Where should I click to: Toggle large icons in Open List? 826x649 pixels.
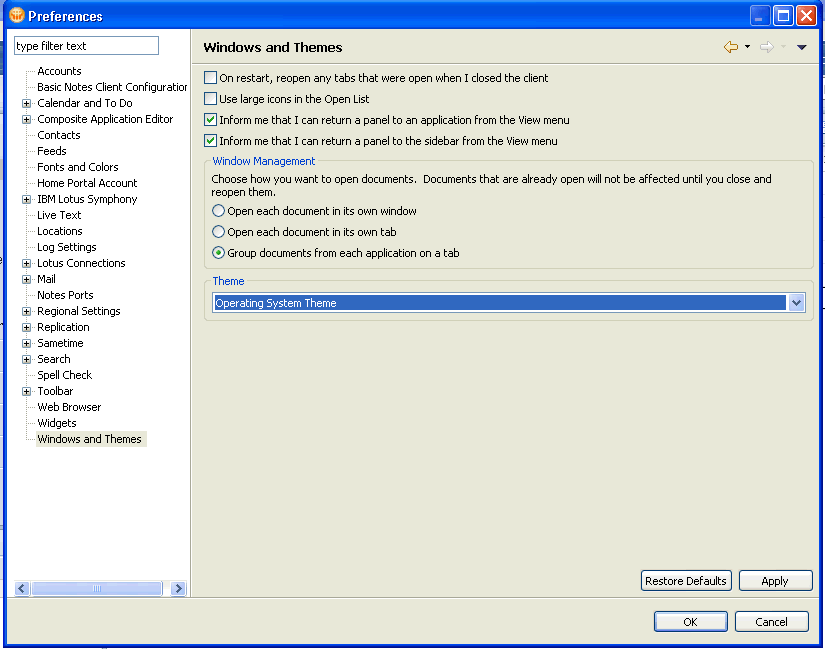coord(210,99)
